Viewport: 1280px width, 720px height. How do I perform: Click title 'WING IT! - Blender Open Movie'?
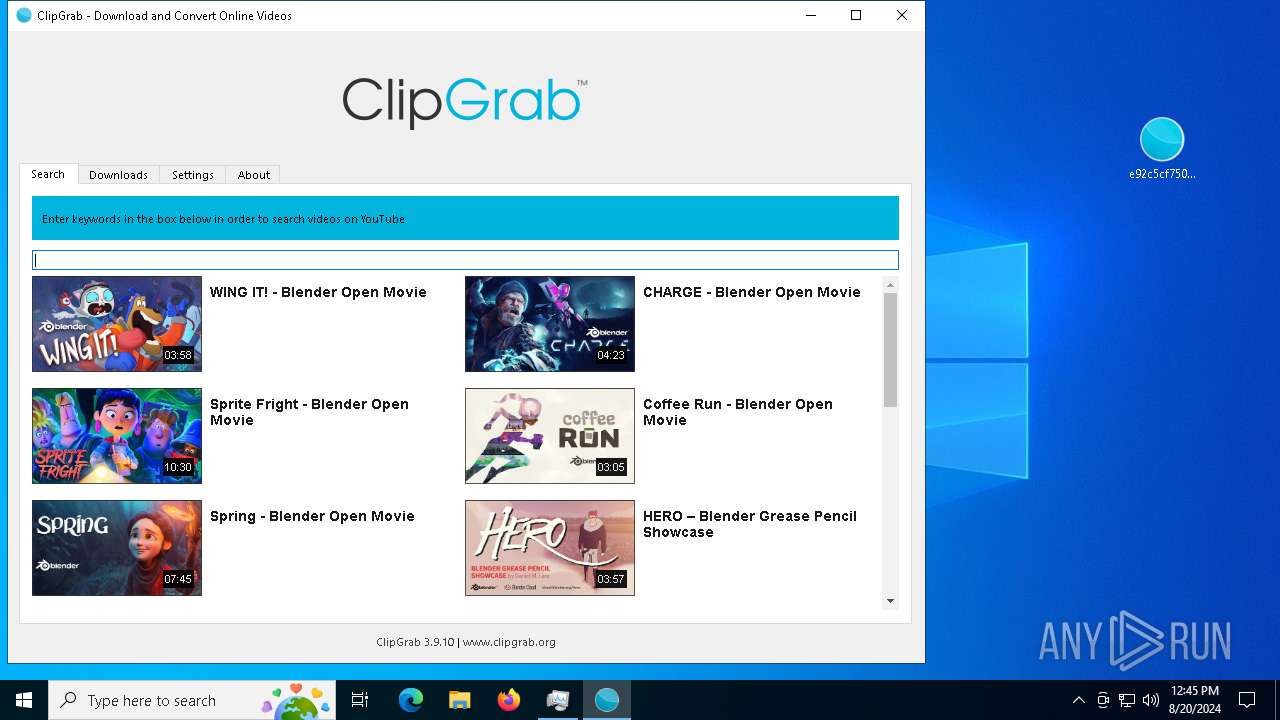318,292
